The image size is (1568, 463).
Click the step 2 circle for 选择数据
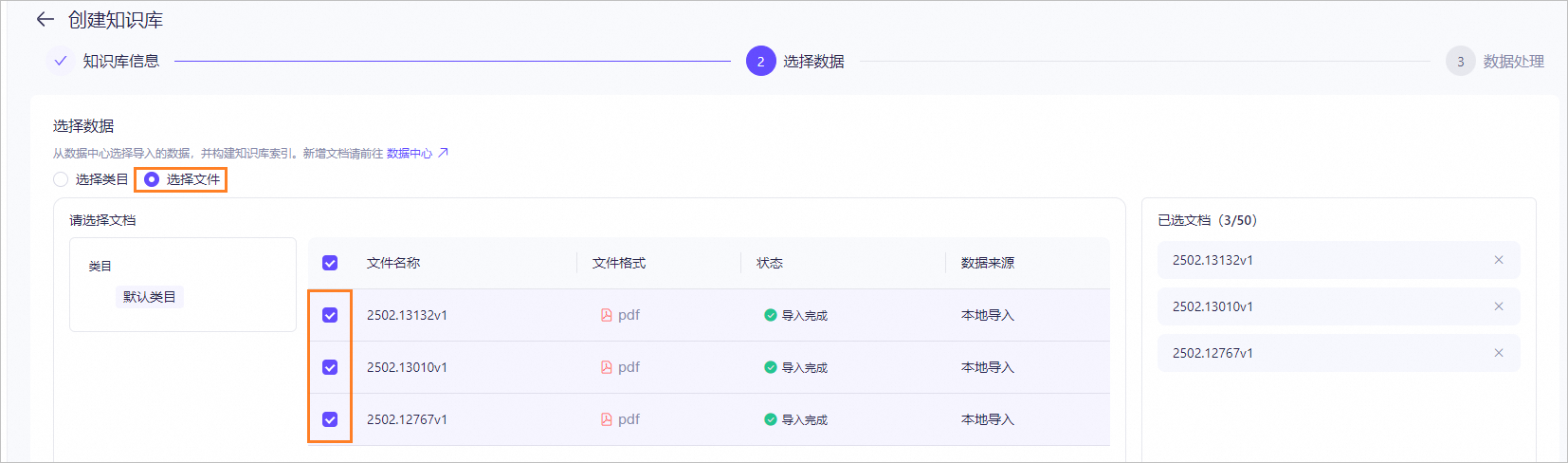pos(760,62)
